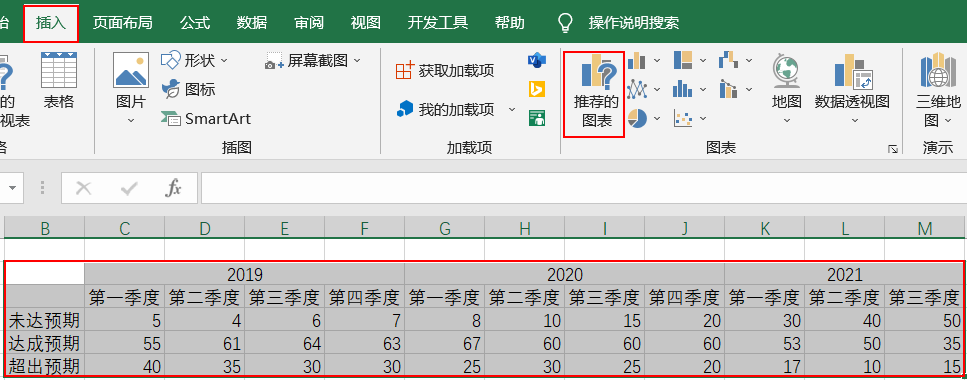Select the column G header
Viewport: 967px width, 380px height.
(x=445, y=229)
